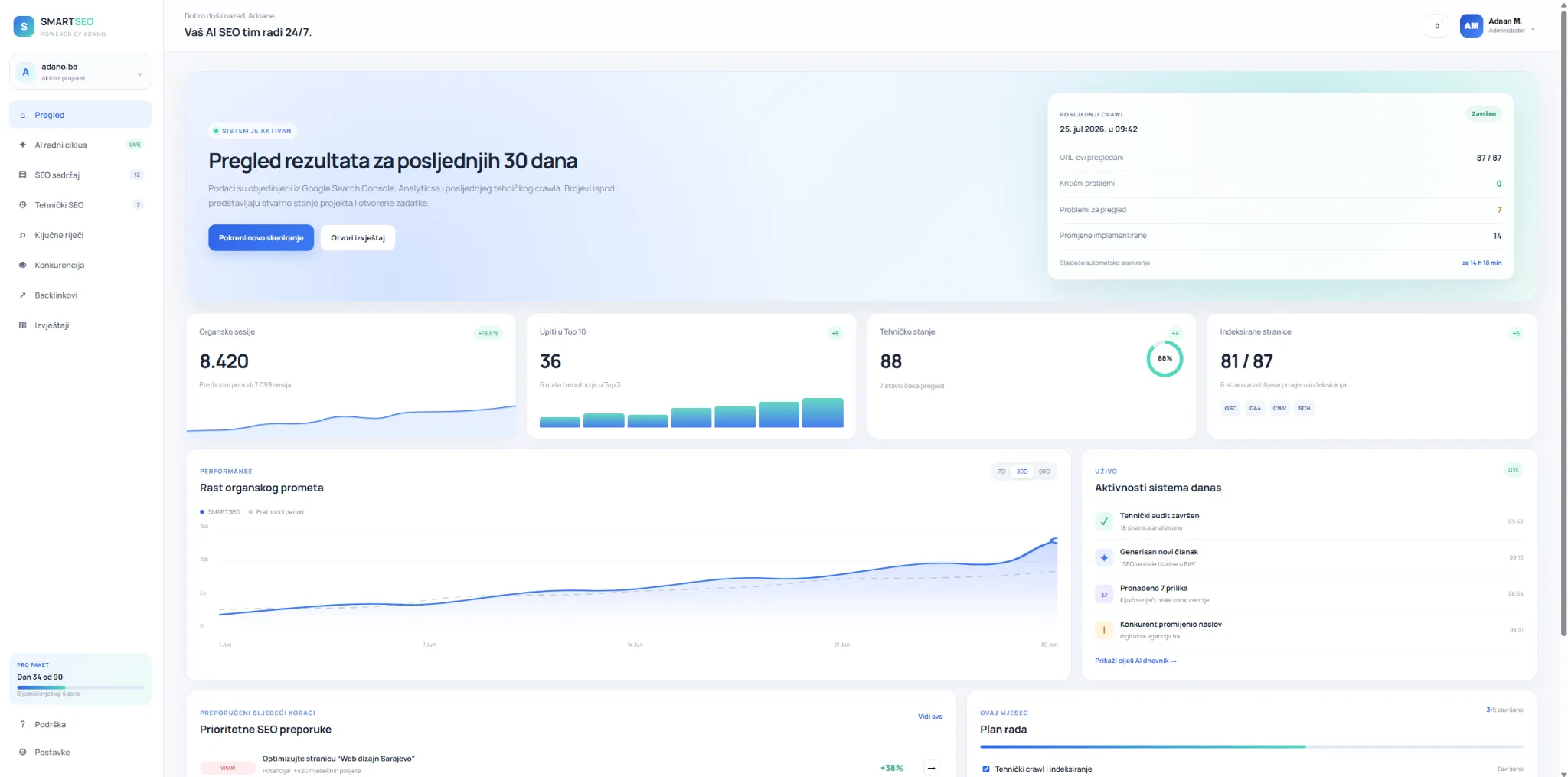This screenshot has height=777, width=1568.
Task: Click the Organske sesije card
Action: coord(351,376)
